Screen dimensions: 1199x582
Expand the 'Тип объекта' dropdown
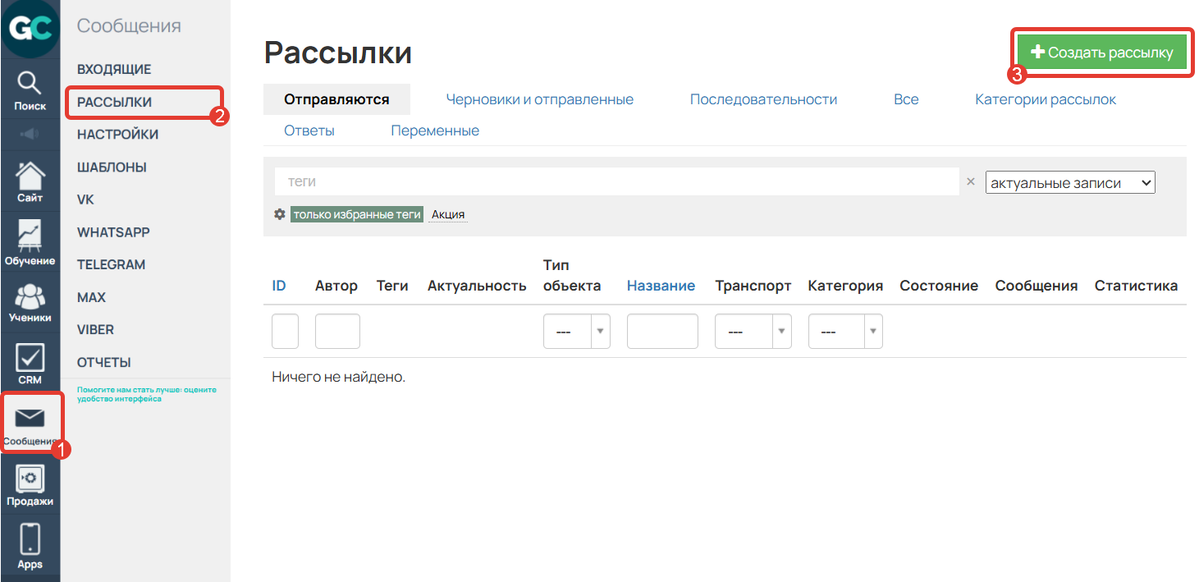(x=576, y=330)
